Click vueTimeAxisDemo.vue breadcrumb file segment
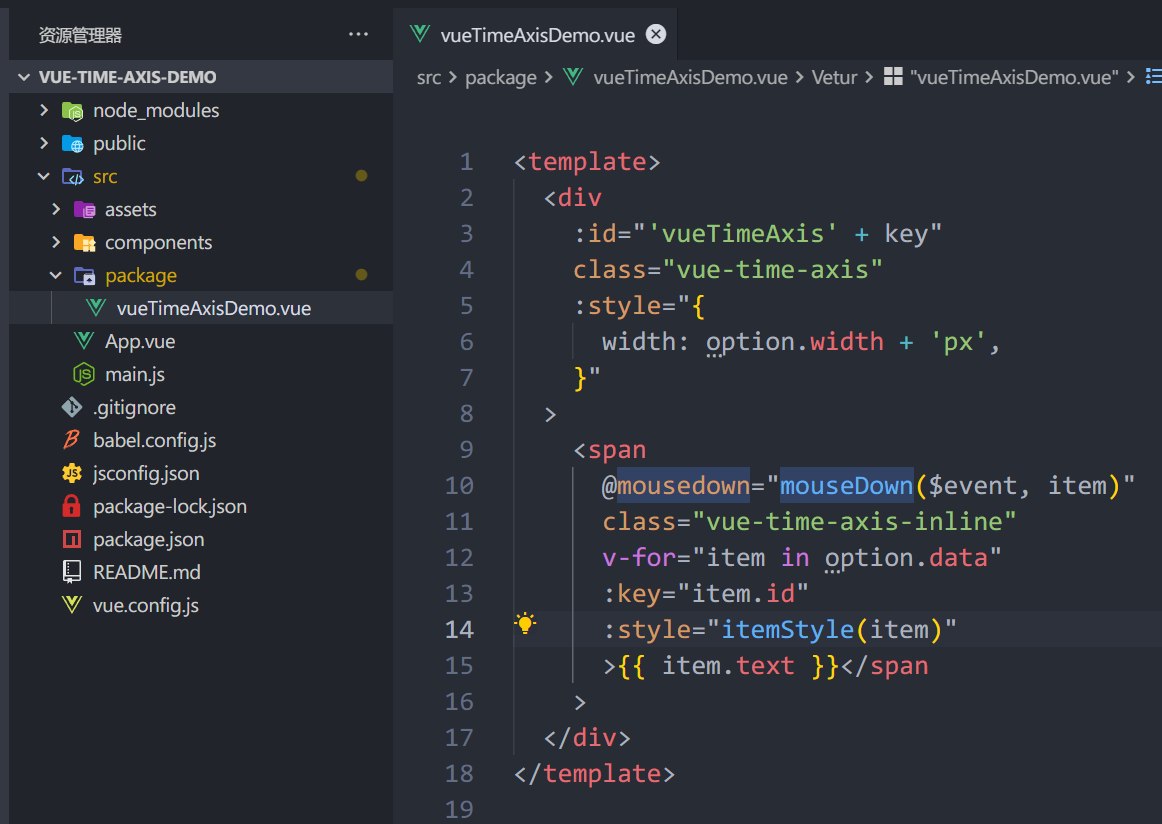 pyautogui.click(x=691, y=77)
